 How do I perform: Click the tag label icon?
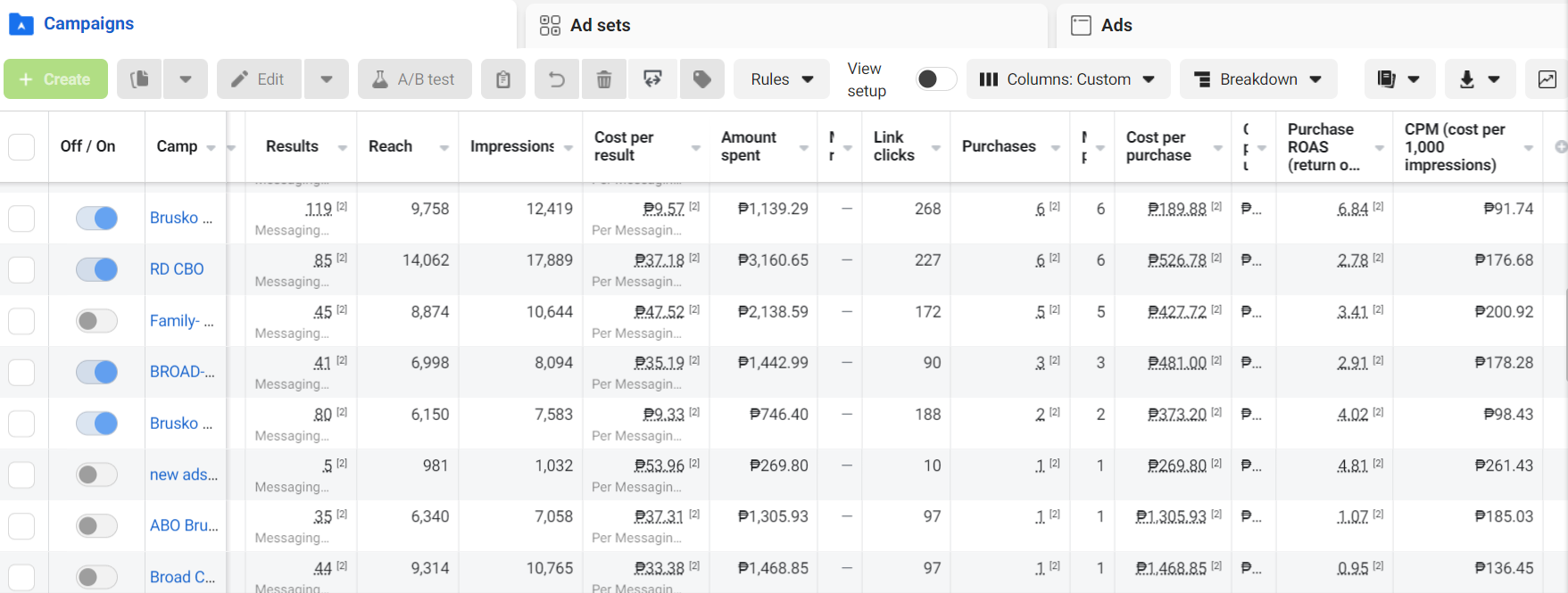tap(702, 79)
